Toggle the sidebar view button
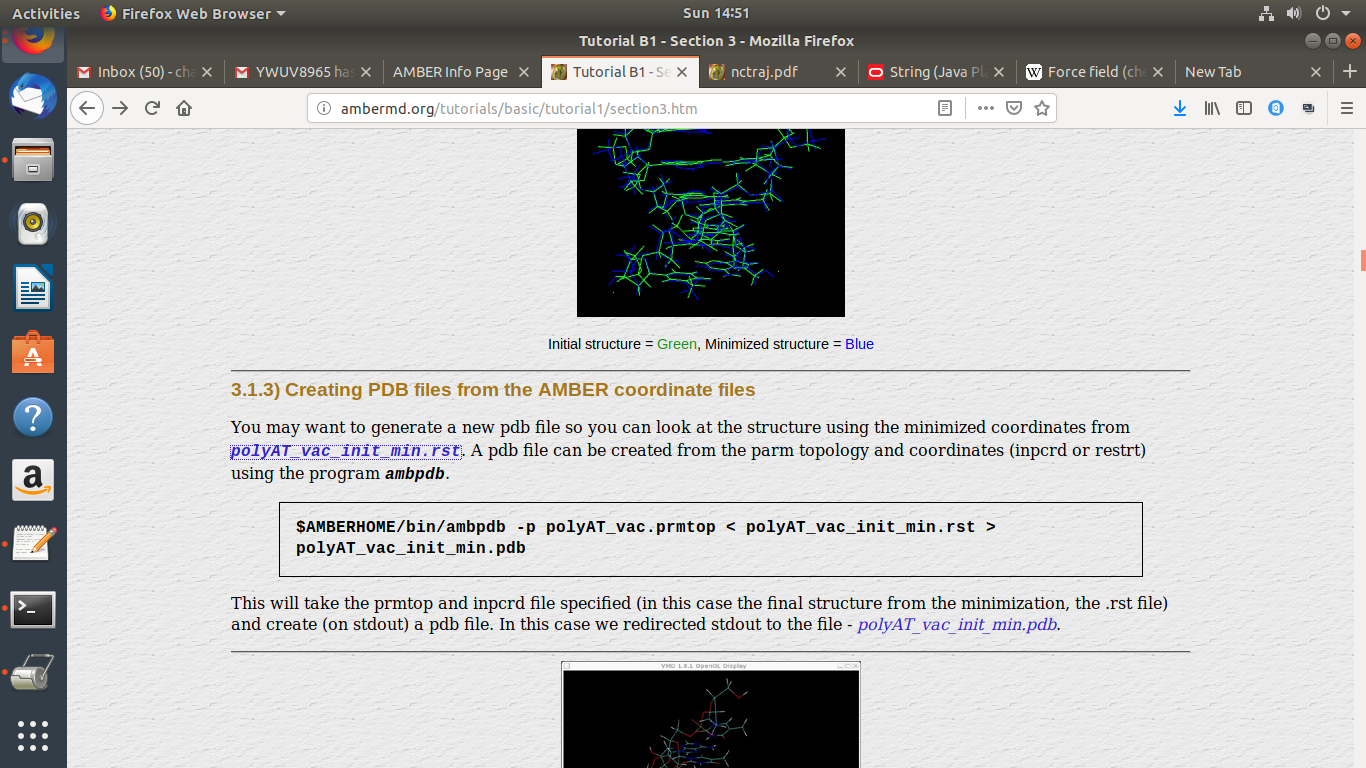The image size is (1366, 768). 1244,108
